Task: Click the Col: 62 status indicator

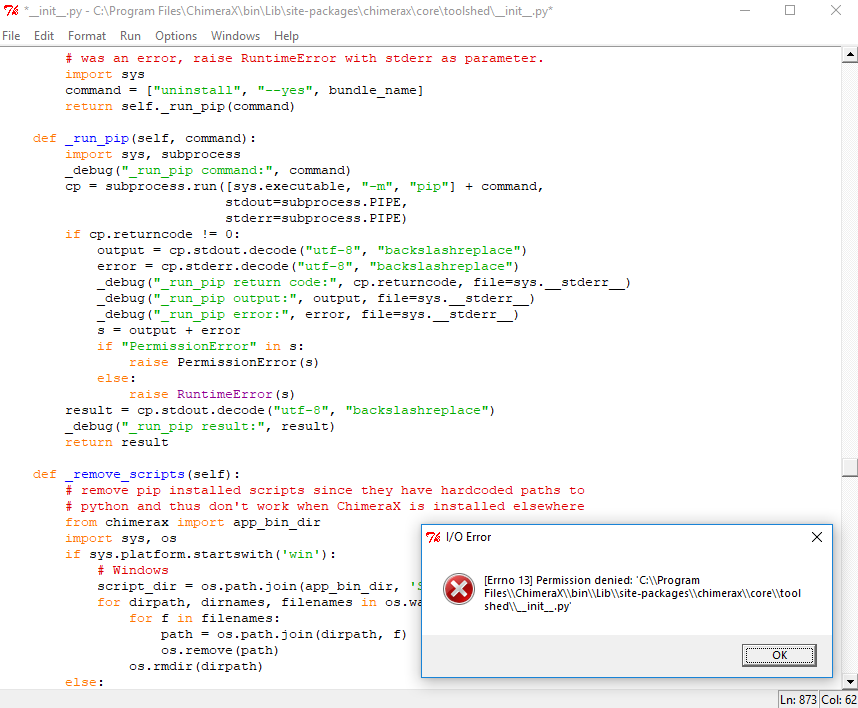Action: (838, 699)
